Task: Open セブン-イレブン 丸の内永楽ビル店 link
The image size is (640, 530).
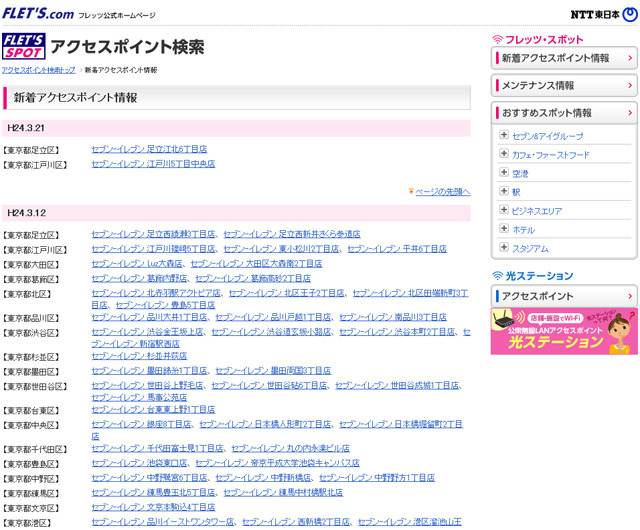Action: [291, 448]
